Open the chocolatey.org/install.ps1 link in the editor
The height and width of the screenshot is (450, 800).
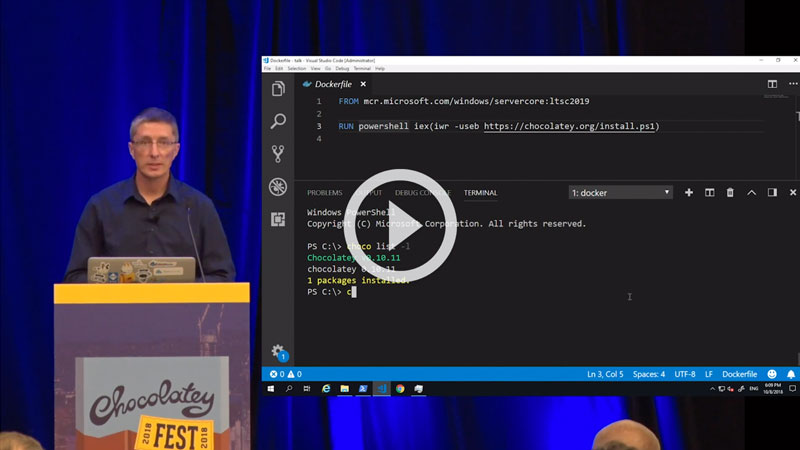569,126
